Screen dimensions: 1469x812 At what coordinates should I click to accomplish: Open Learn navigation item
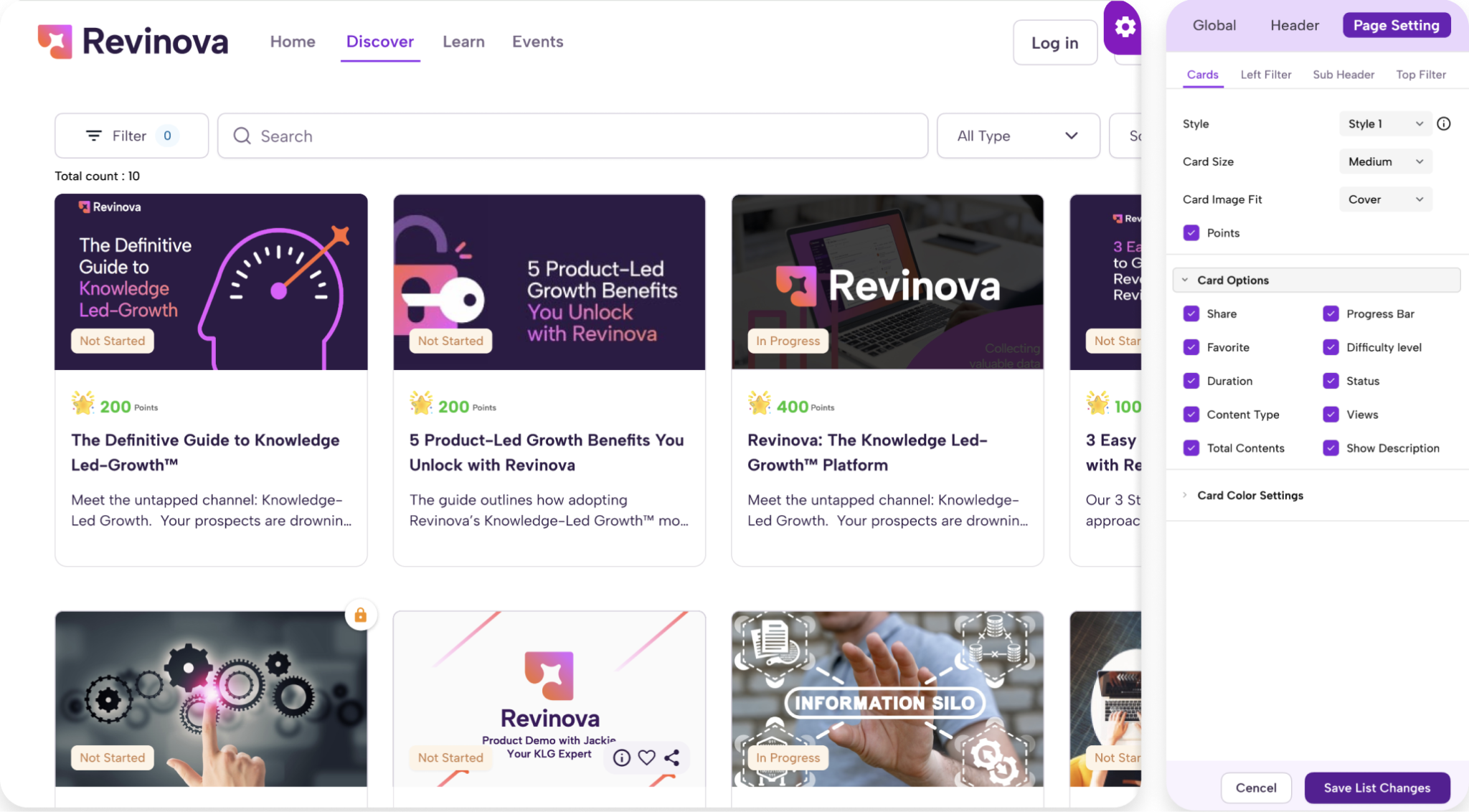coord(463,42)
